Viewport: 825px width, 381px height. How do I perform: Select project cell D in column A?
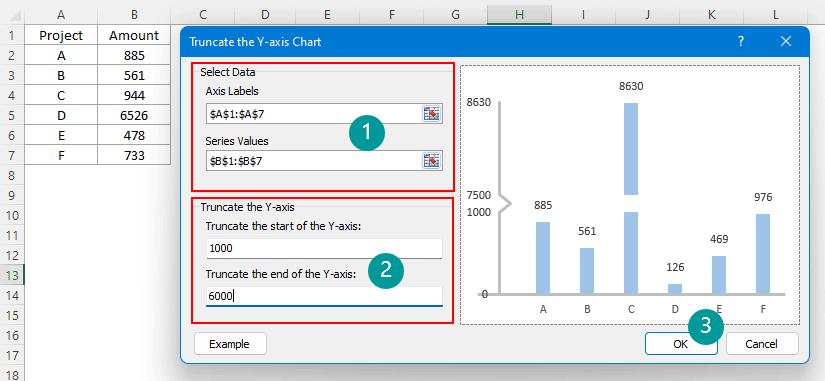click(61, 115)
